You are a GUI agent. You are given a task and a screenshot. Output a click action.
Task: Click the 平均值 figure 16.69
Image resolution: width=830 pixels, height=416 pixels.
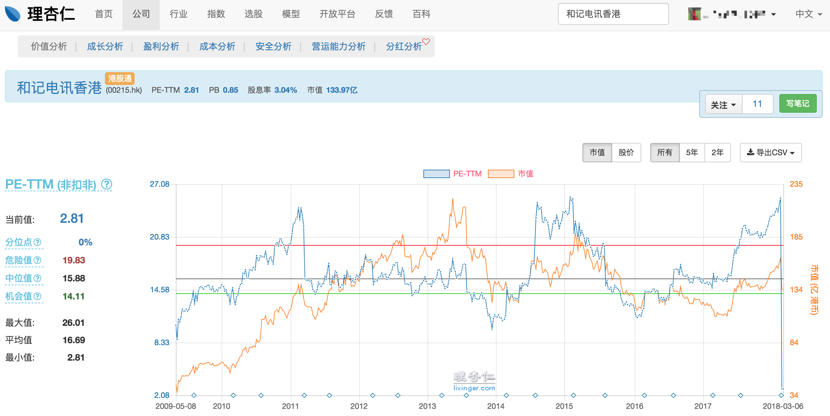(73, 340)
